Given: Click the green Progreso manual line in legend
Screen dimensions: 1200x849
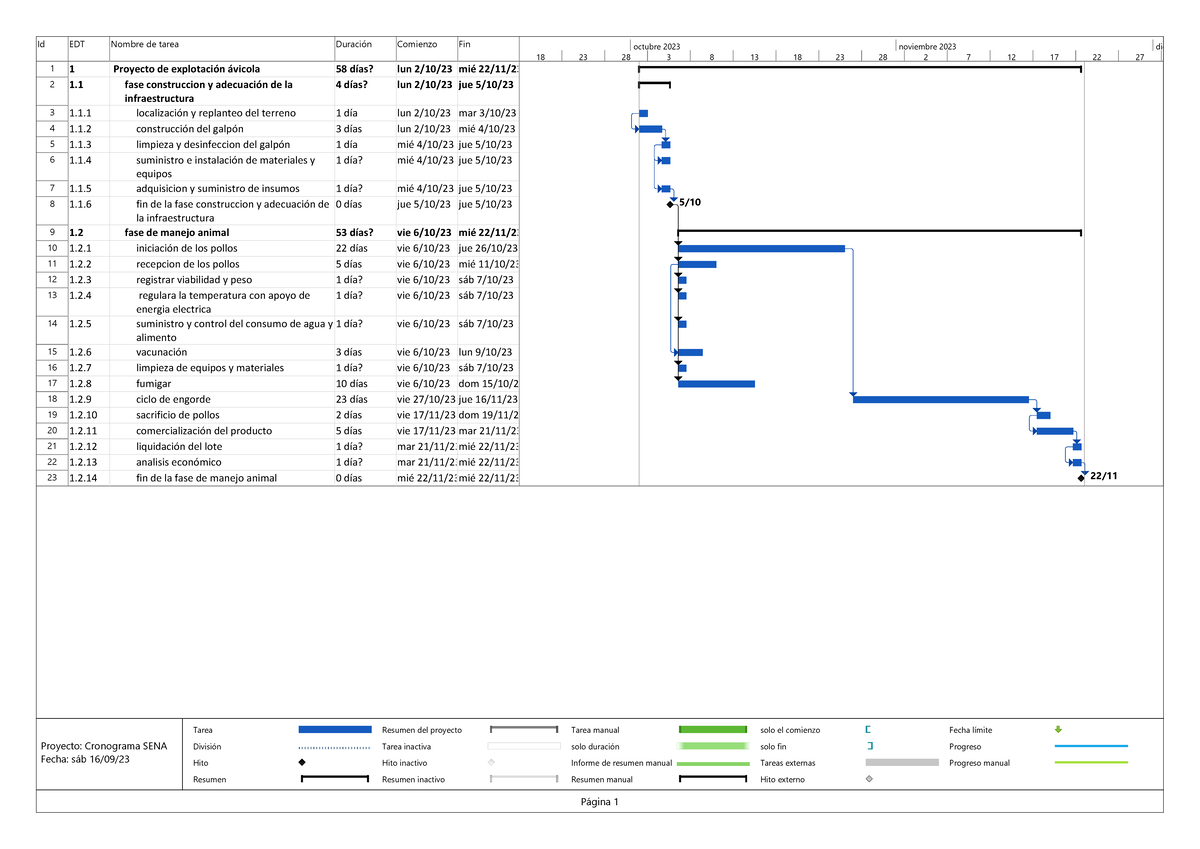Looking at the screenshot, I should tap(1091, 763).
